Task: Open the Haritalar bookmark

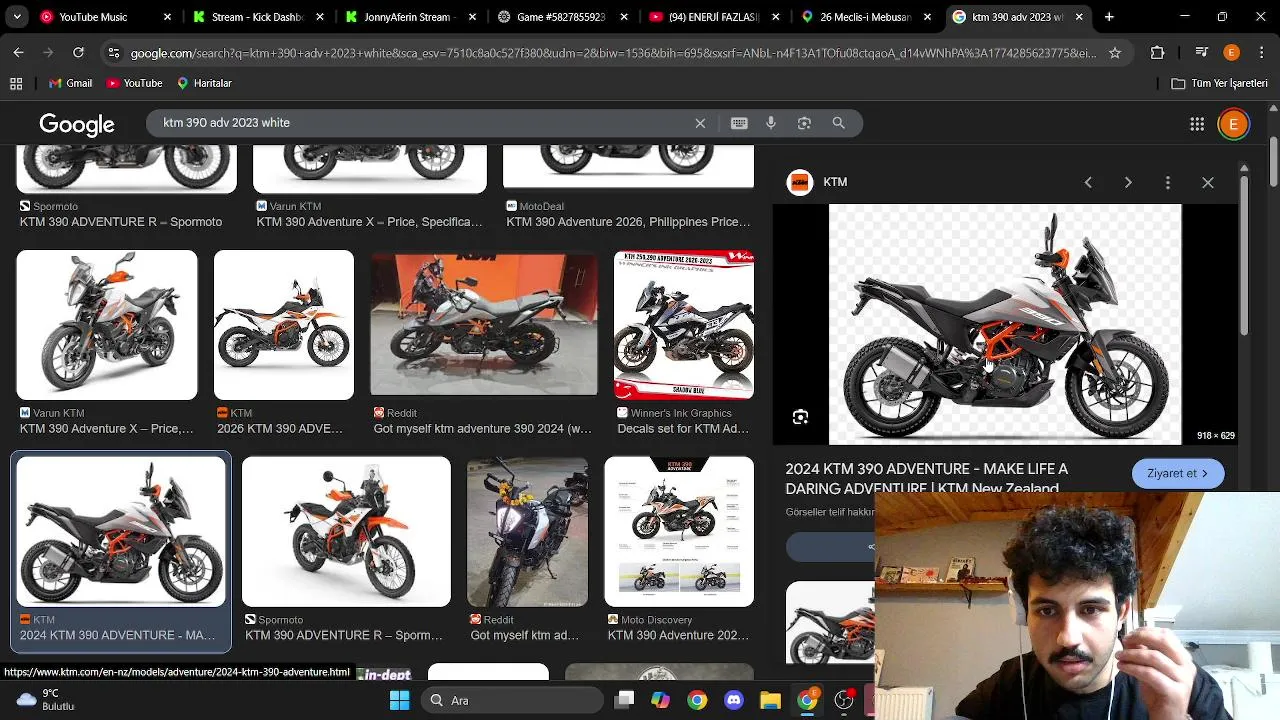Action: tap(204, 84)
